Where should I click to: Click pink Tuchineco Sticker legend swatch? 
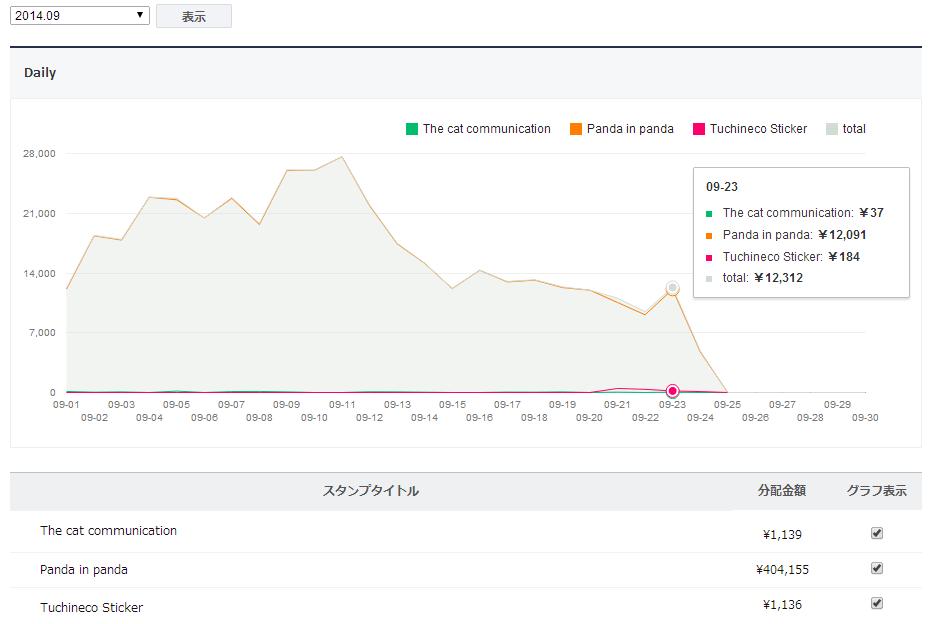[699, 129]
